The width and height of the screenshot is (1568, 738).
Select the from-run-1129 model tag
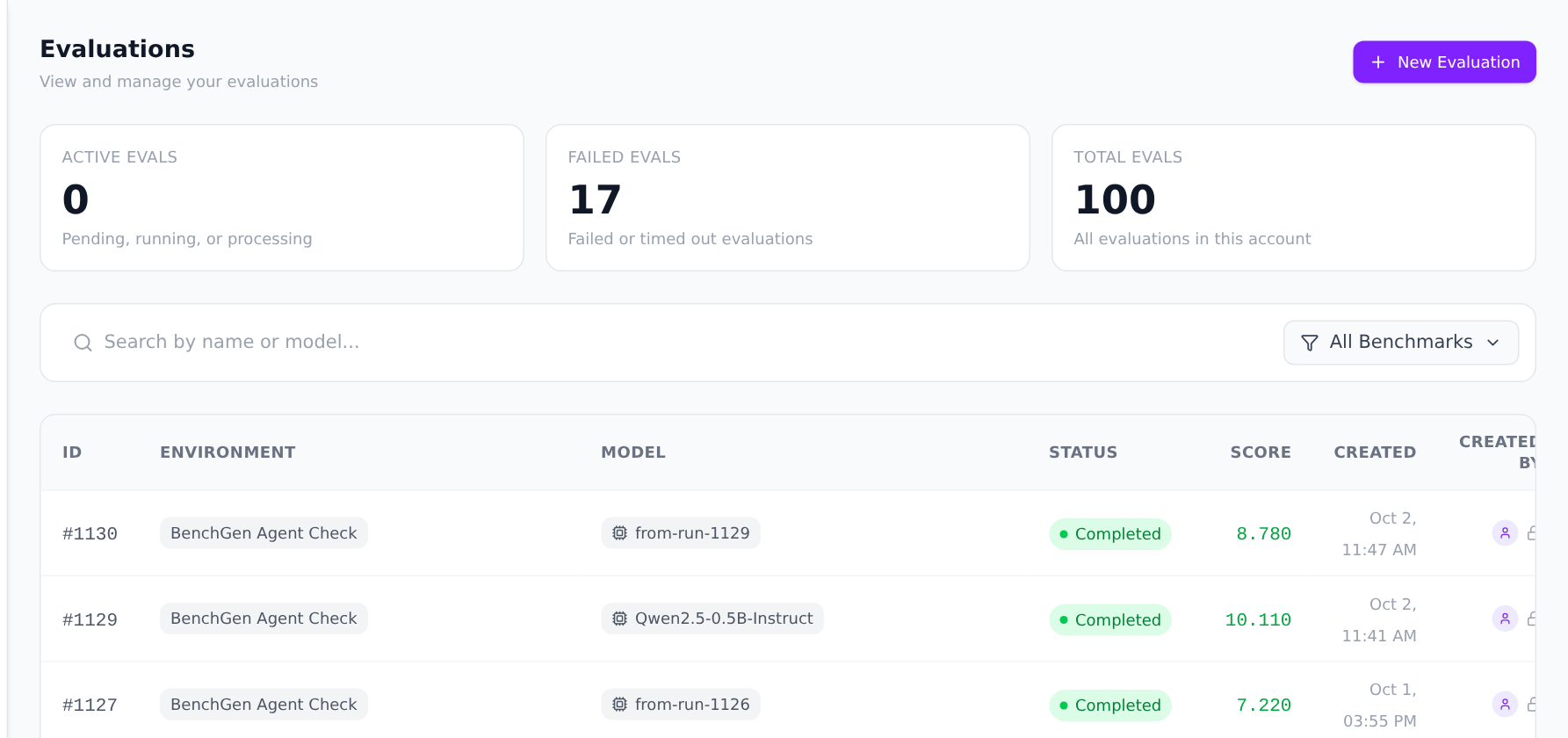click(x=681, y=533)
